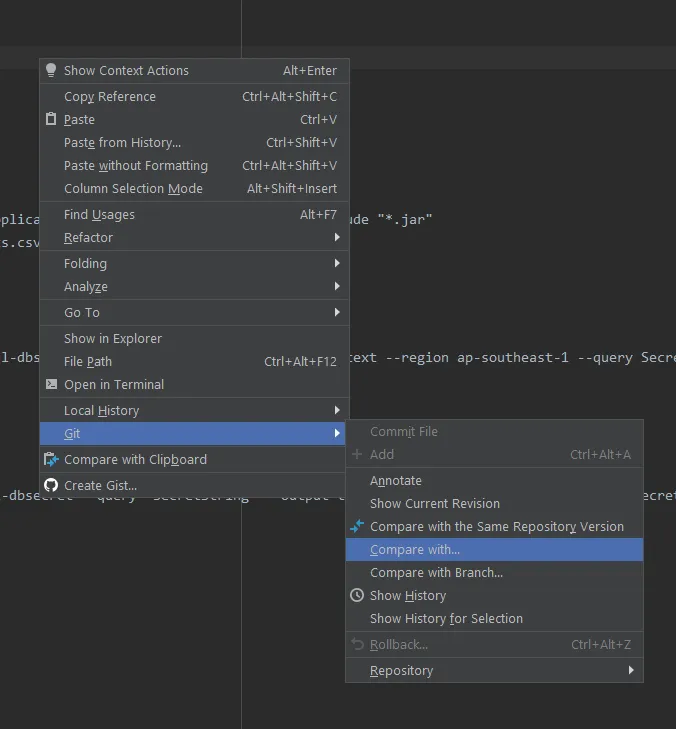The image size is (676, 729).
Task: Open Show in Explorer entry
Action: [113, 338]
